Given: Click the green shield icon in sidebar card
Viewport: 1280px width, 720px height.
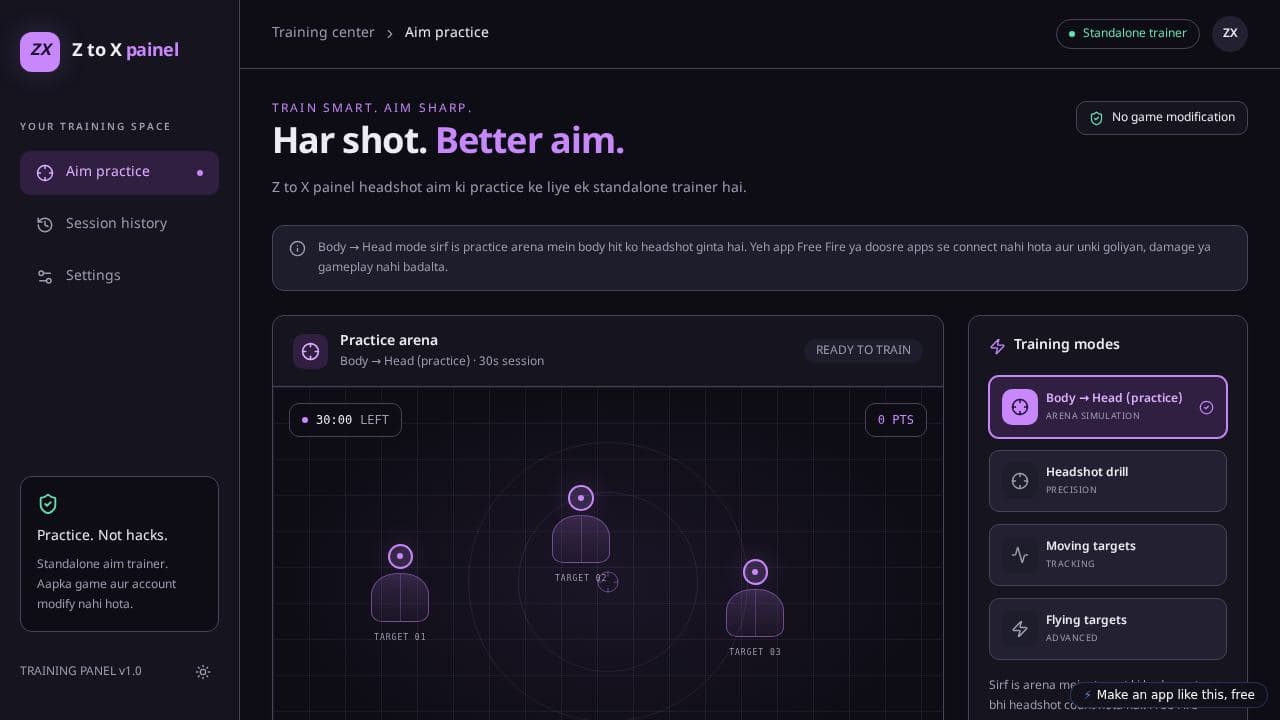Looking at the screenshot, I should [48, 504].
